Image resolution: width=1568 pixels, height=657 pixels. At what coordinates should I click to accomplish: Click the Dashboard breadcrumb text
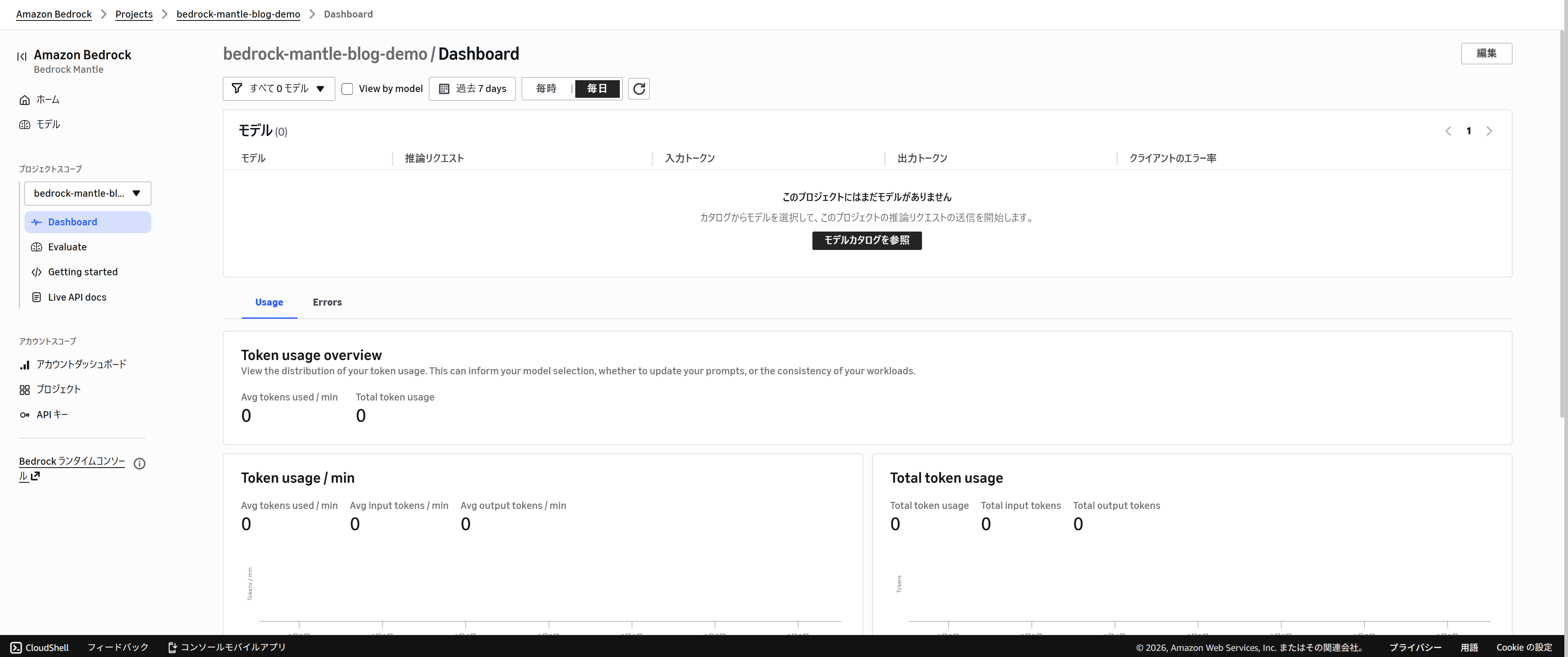point(348,14)
